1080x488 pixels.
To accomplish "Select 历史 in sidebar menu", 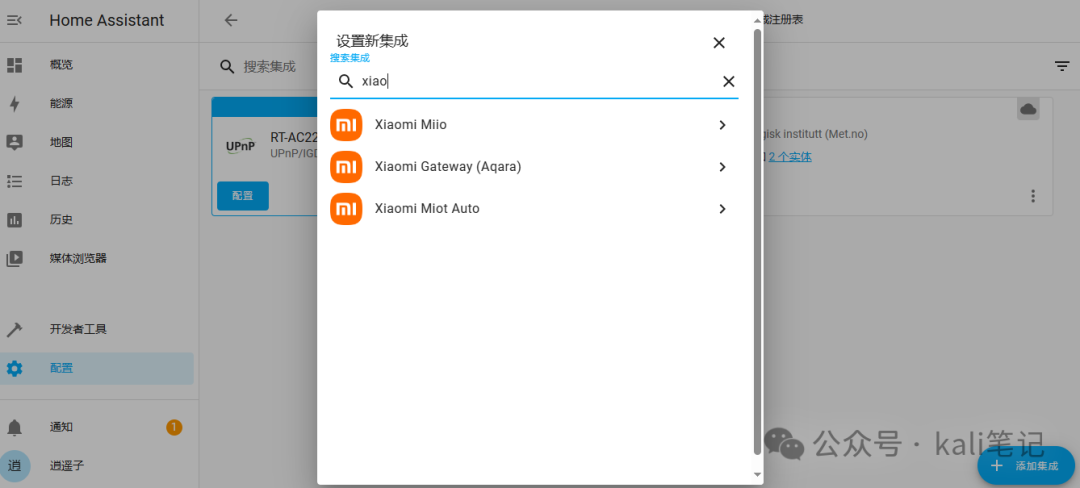I will coord(61,220).
